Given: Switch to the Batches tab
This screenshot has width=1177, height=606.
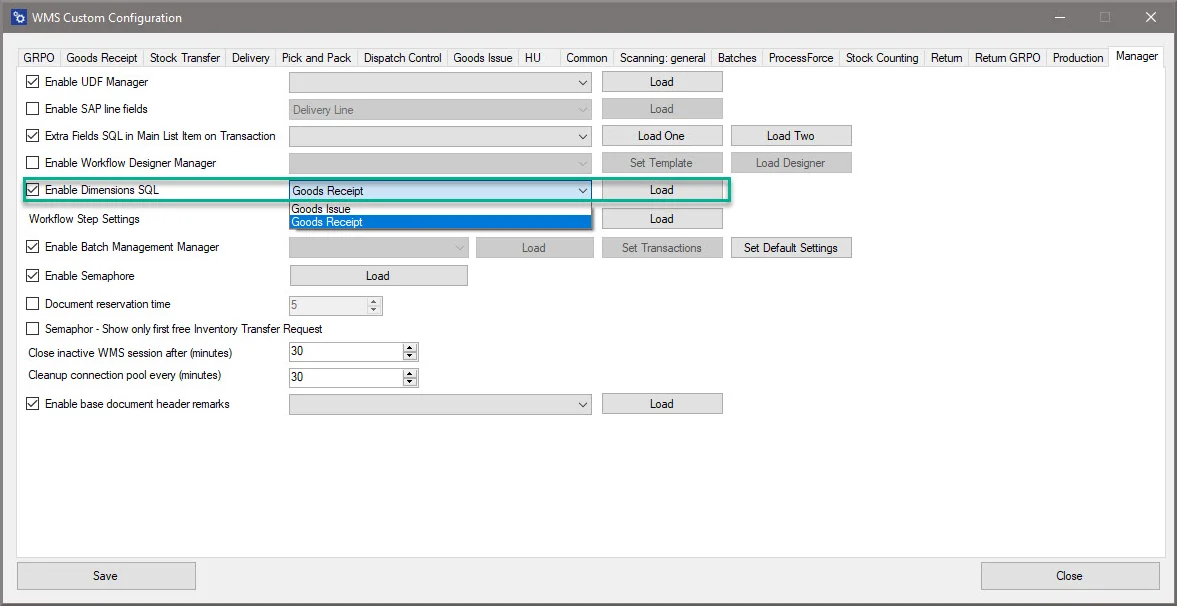Looking at the screenshot, I should tap(737, 58).
